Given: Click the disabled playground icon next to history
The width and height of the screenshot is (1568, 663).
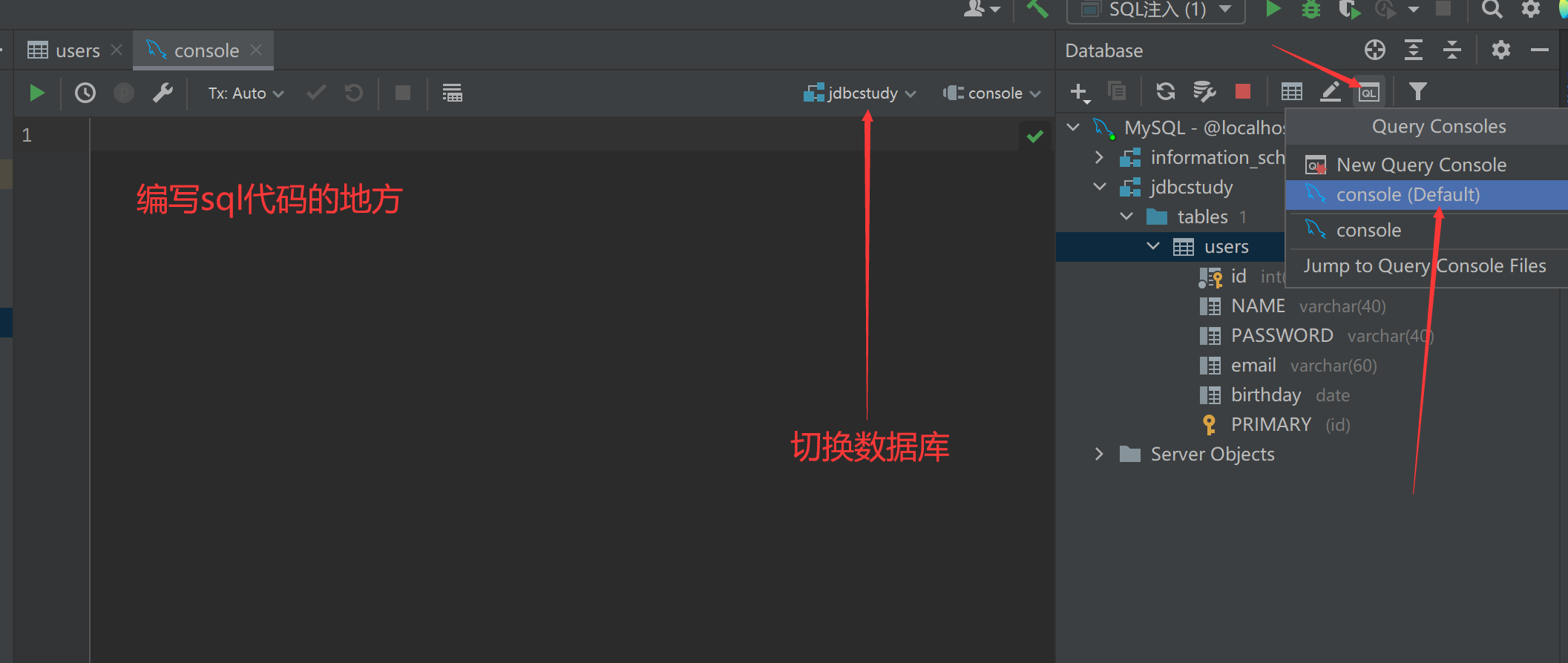Looking at the screenshot, I should pos(124,93).
